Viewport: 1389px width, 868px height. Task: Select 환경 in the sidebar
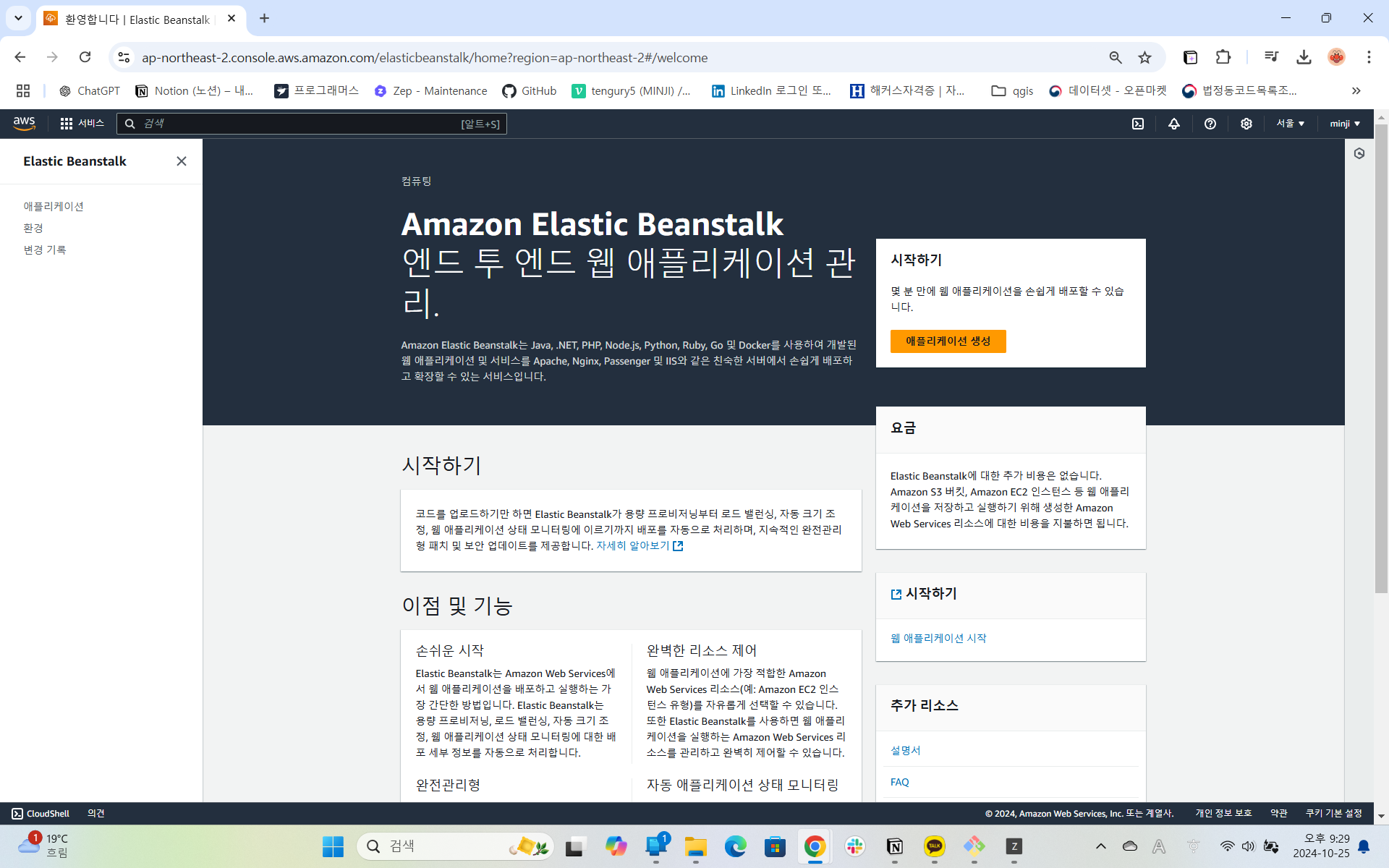33,228
